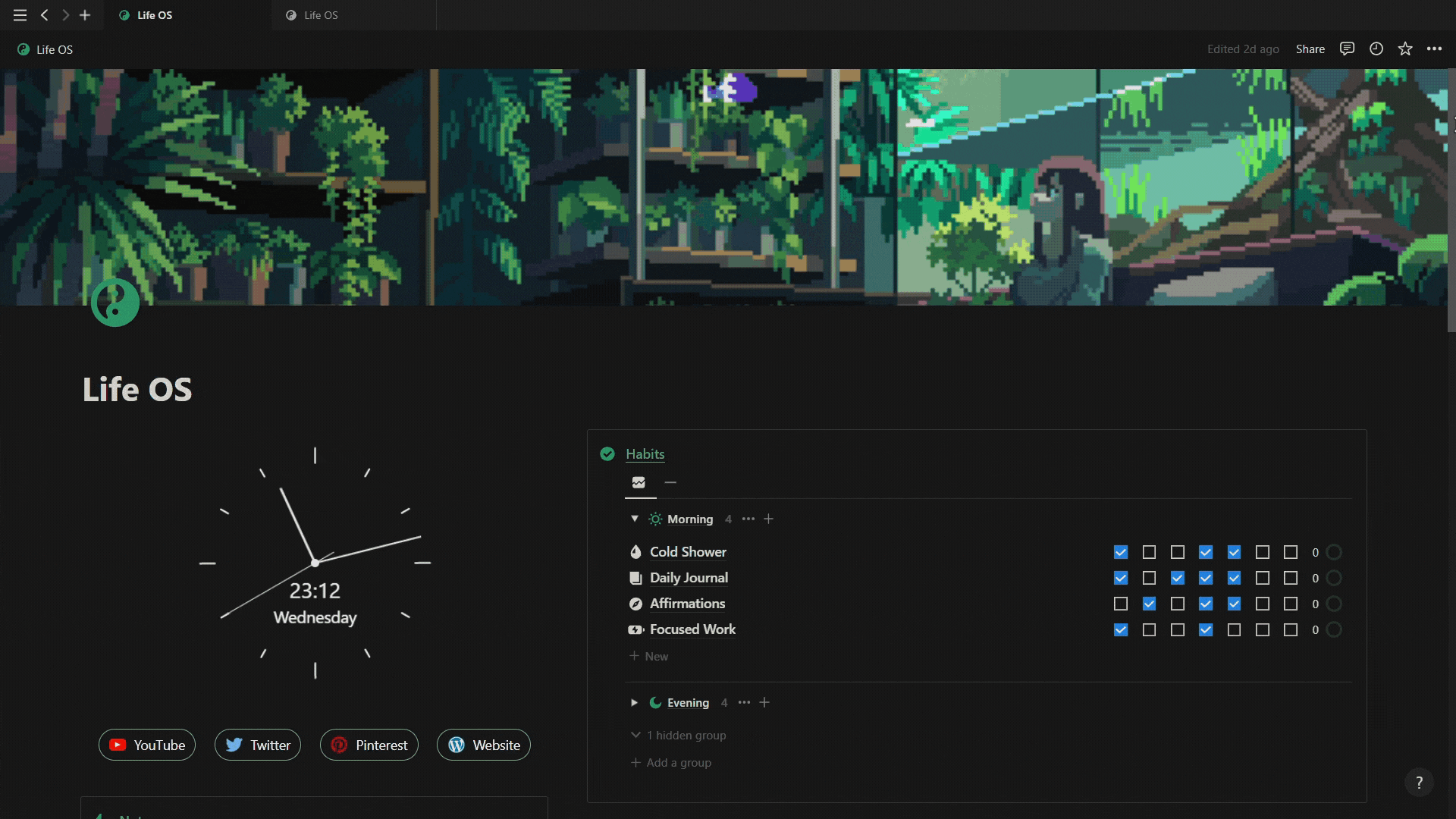The height and width of the screenshot is (819, 1456).
Task: Open the Habits database link
Action: click(x=645, y=454)
